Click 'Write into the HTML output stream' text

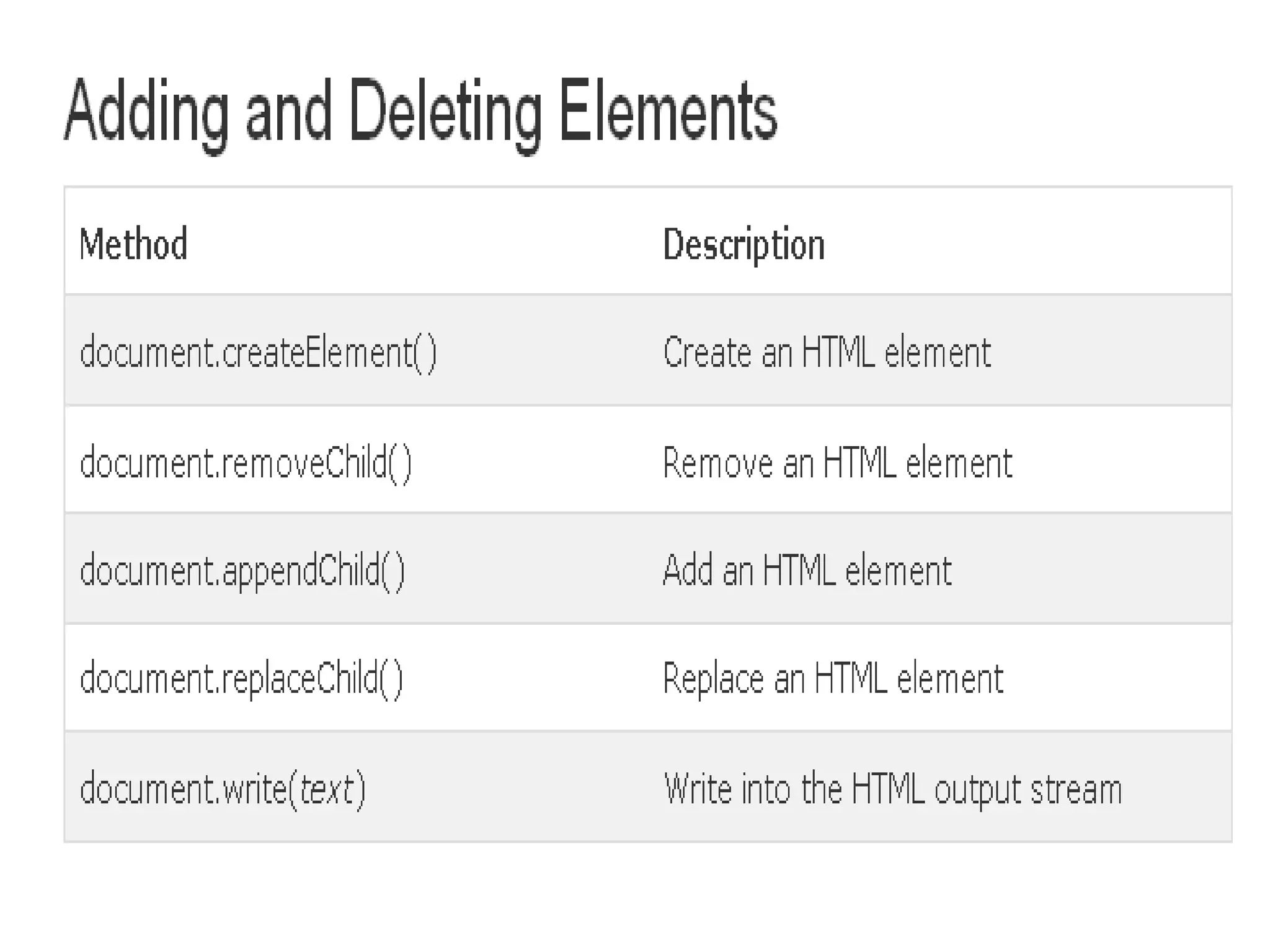pyautogui.click(x=893, y=790)
